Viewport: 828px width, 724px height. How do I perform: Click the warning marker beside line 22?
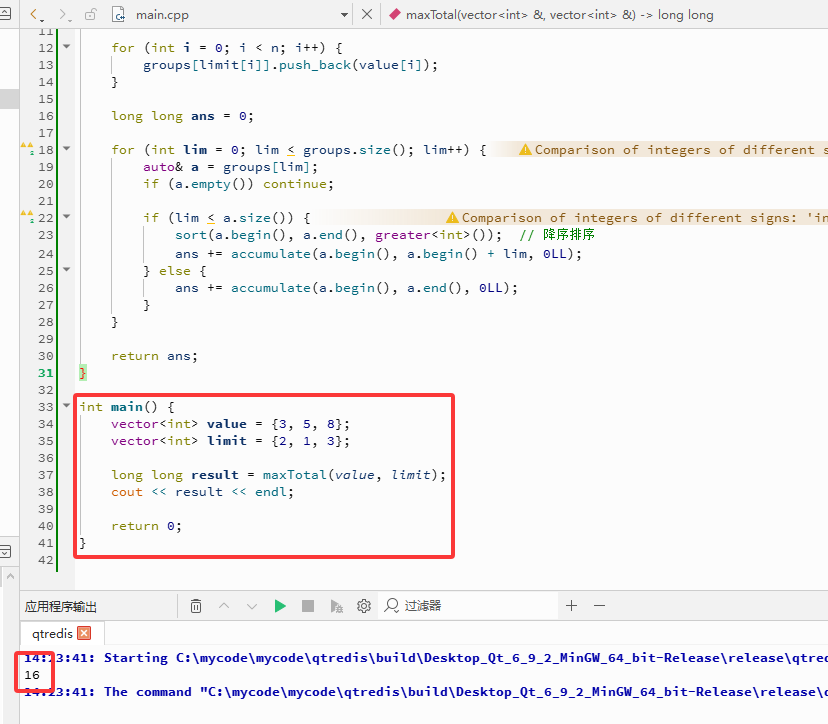pyautogui.click(x=27, y=216)
